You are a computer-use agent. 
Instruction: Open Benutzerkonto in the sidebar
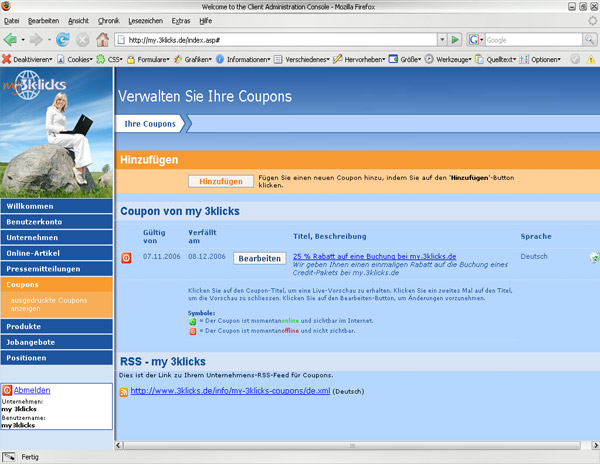pos(57,221)
